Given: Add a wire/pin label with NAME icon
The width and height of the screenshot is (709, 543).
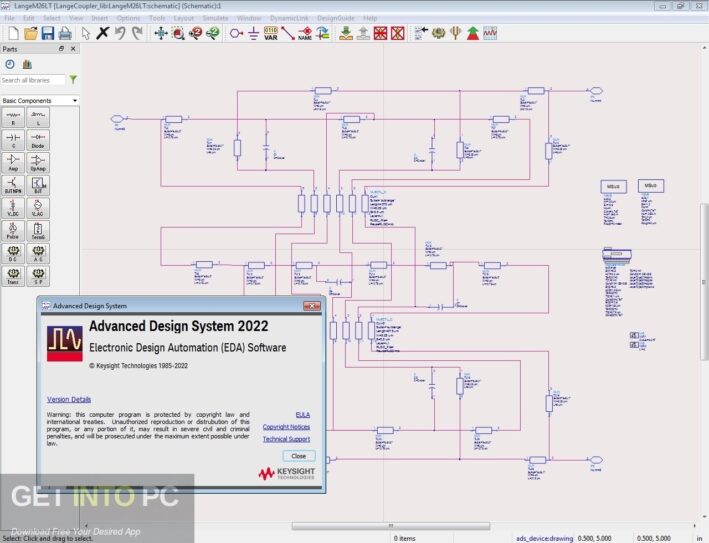Looking at the screenshot, I should pyautogui.click(x=305, y=33).
